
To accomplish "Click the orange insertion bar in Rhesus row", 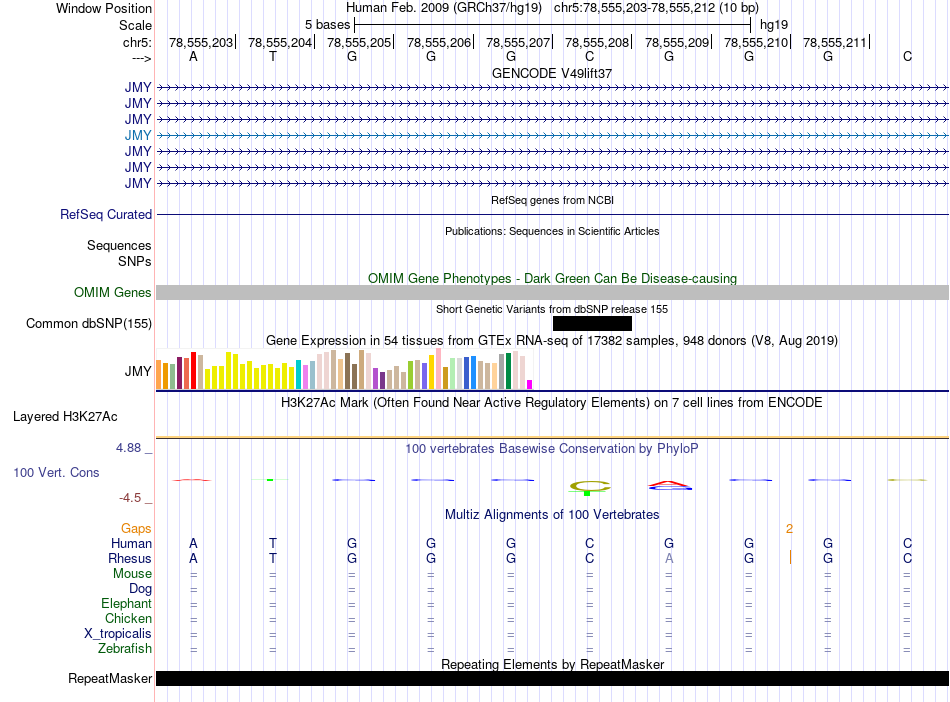I will 790,557.
